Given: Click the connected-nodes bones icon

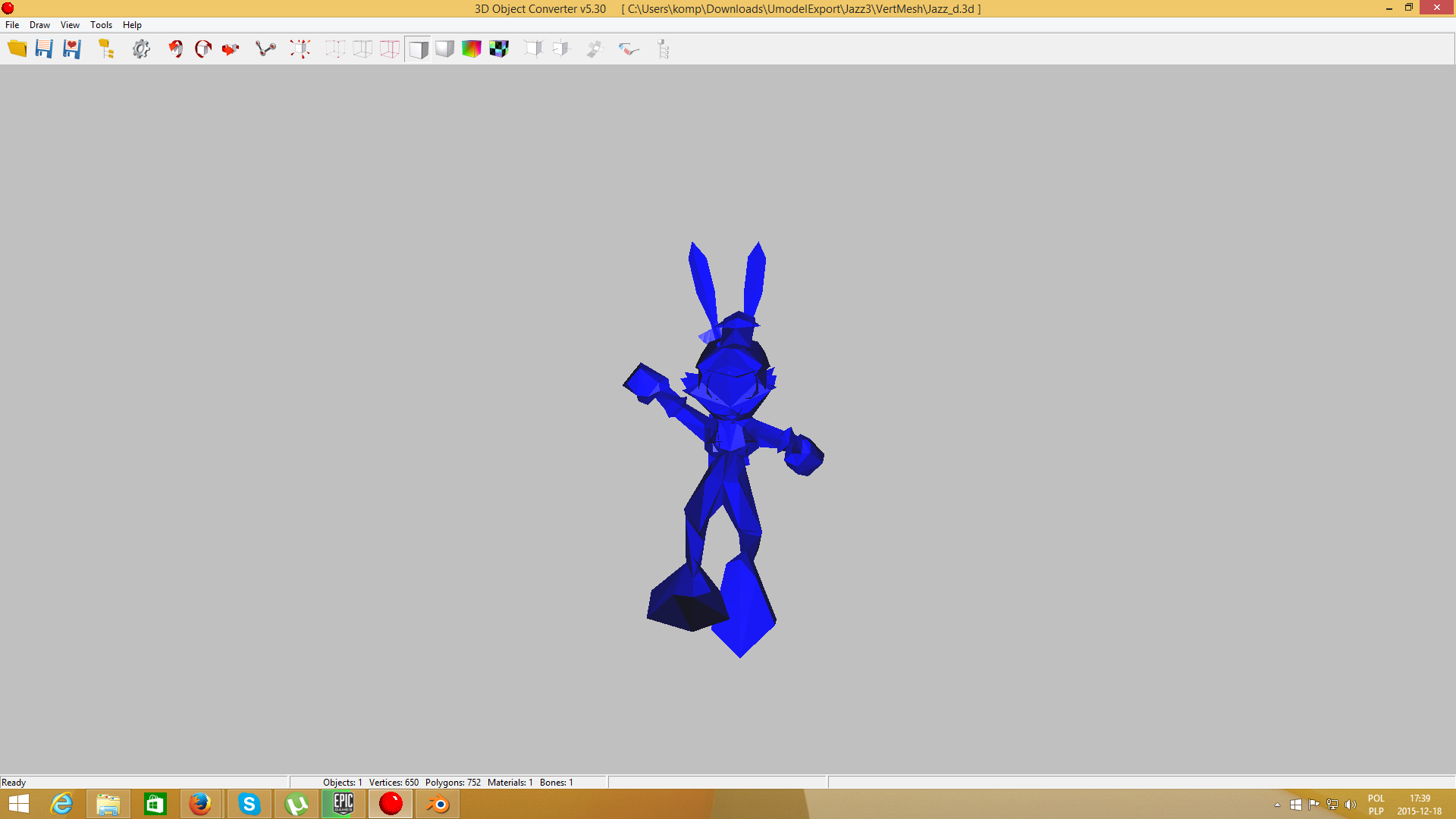Looking at the screenshot, I should tap(265, 49).
